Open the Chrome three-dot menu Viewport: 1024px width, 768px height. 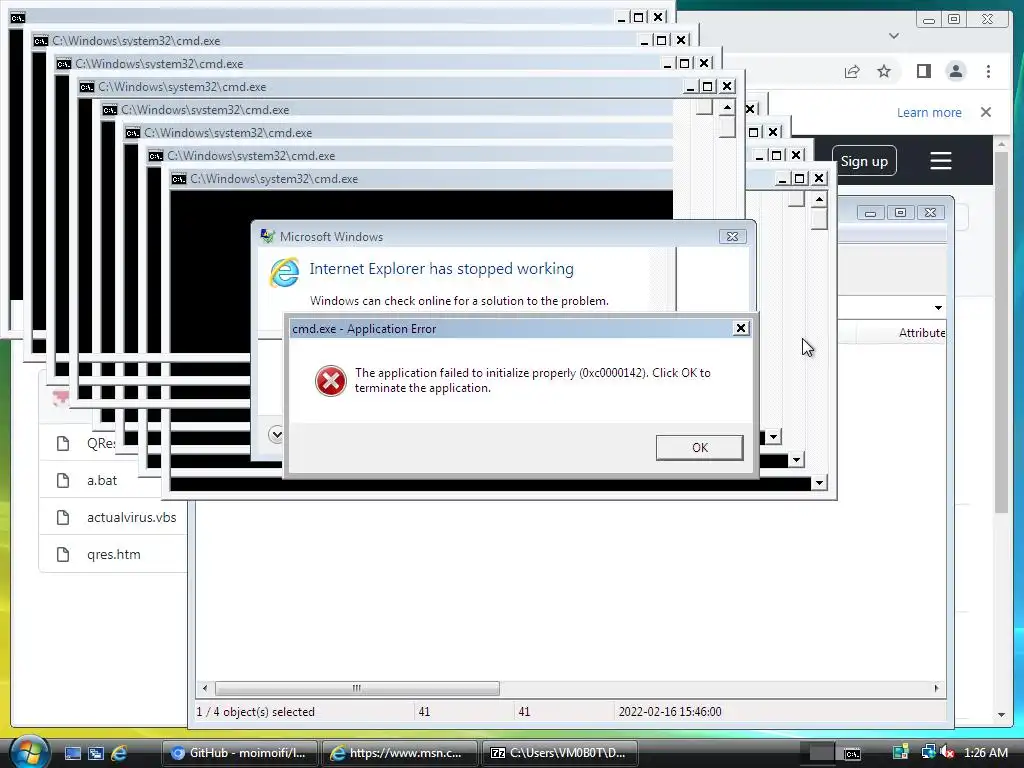tap(988, 71)
